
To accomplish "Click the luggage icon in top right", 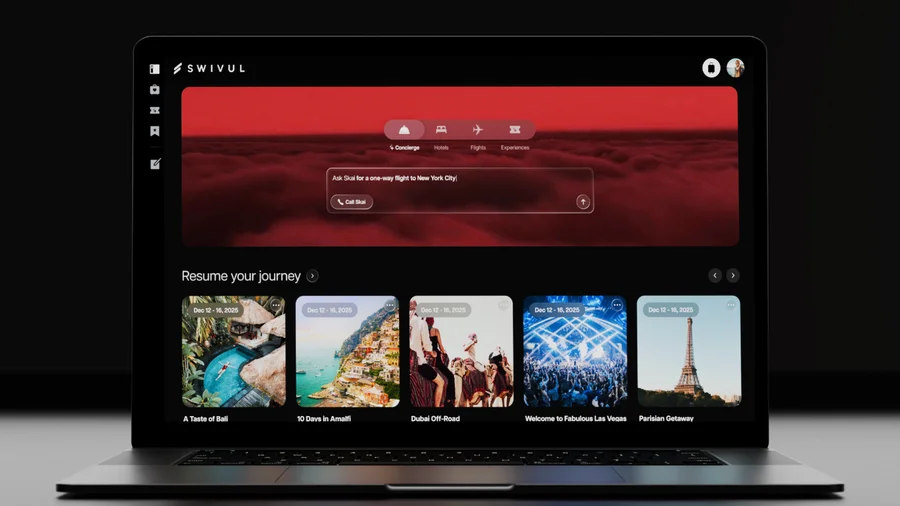I will point(711,68).
